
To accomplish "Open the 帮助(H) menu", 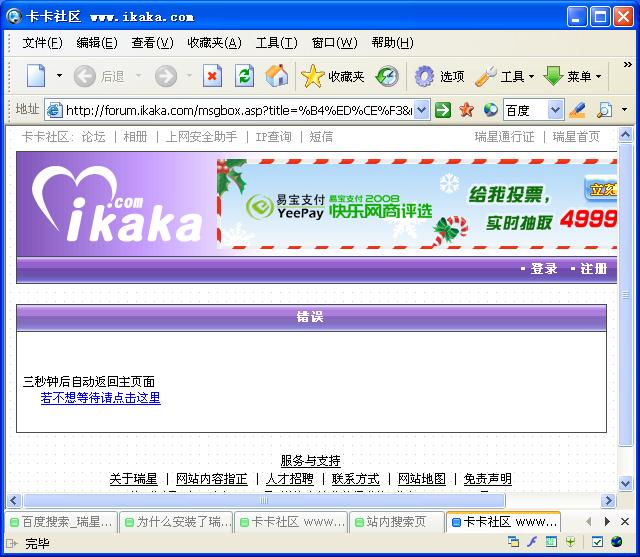I will pyautogui.click(x=392, y=42).
